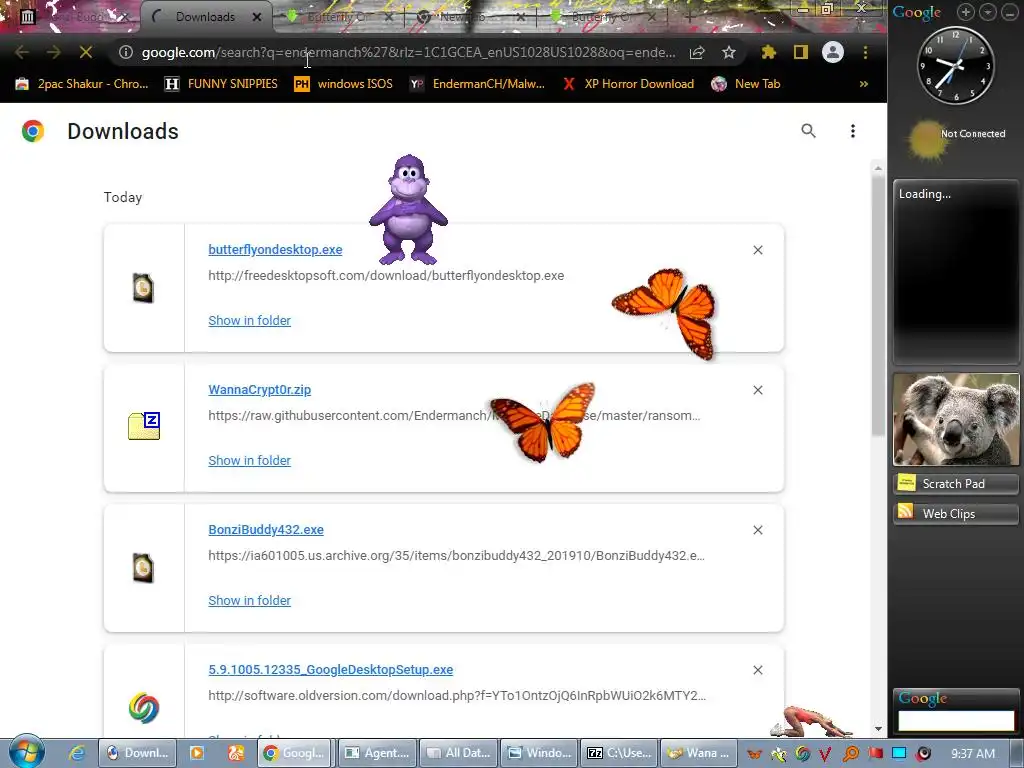Viewport: 1024px width, 768px height.
Task: Remove WannaCrypt0r.zip from the list
Action: pos(758,390)
